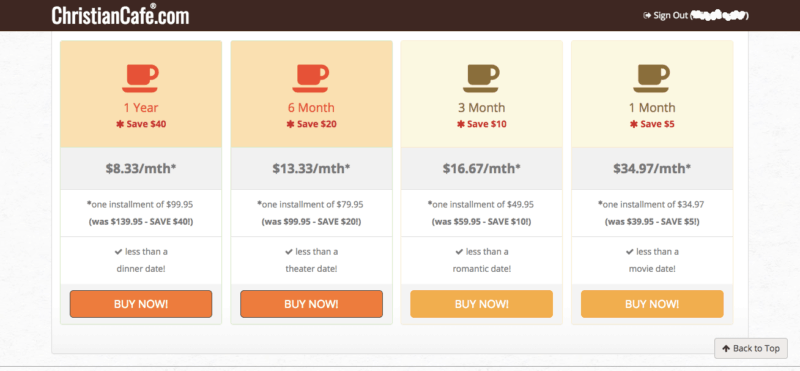Buy the 3 Month plan now

click(x=482, y=304)
